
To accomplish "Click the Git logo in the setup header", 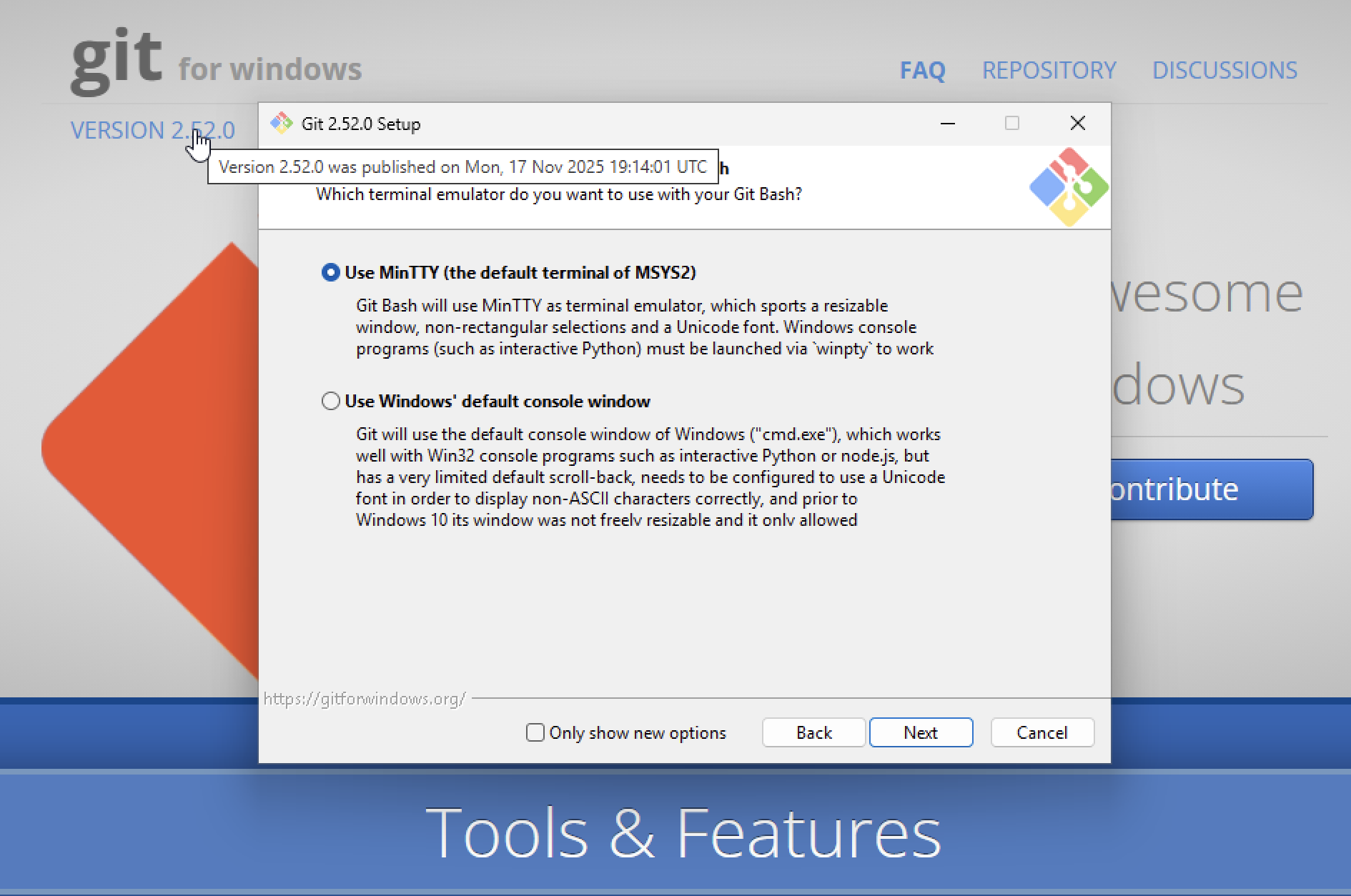I will (x=1069, y=187).
